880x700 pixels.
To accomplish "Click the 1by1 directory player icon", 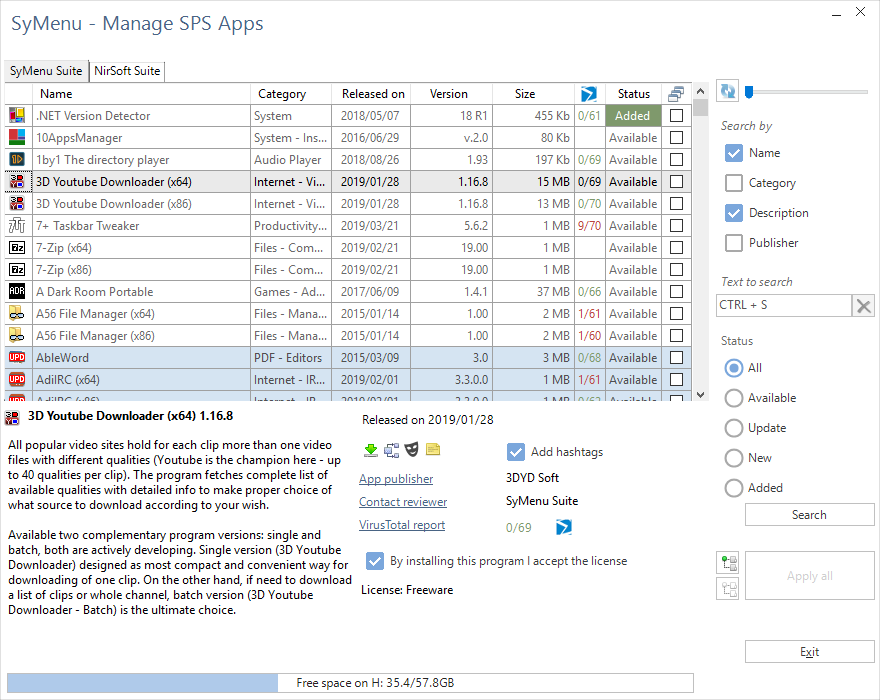I will (x=17, y=159).
